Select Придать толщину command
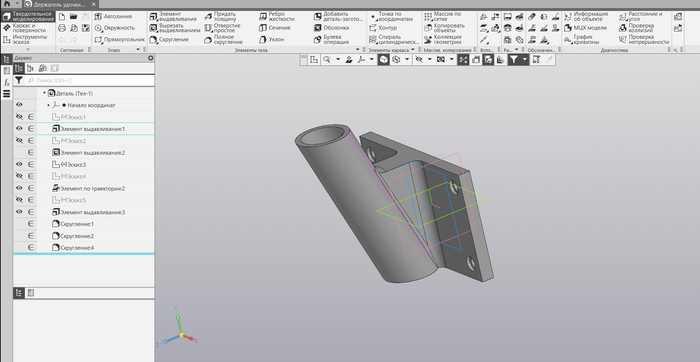This screenshot has width=700, height=362. [221, 17]
